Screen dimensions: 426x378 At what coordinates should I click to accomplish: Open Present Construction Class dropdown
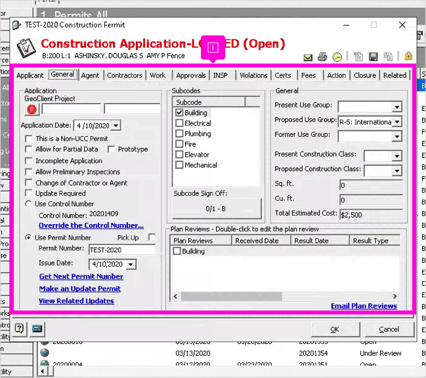[397, 156]
